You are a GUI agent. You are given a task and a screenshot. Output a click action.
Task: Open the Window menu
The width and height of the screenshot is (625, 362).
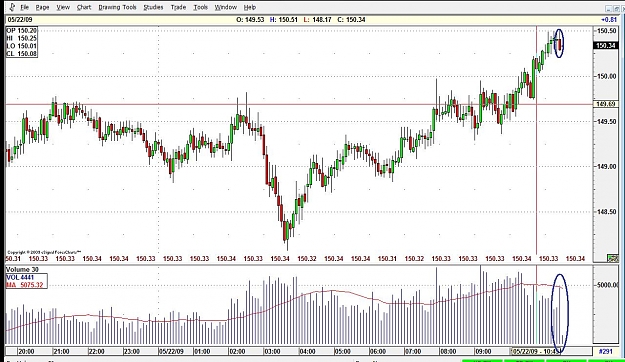(x=226, y=7)
